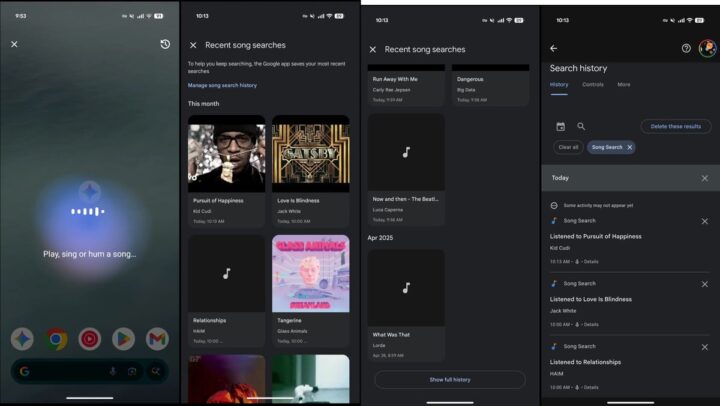Image resolution: width=720 pixels, height=406 pixels.
Task: Tap the Chrome app icon
Action: pos(57,339)
